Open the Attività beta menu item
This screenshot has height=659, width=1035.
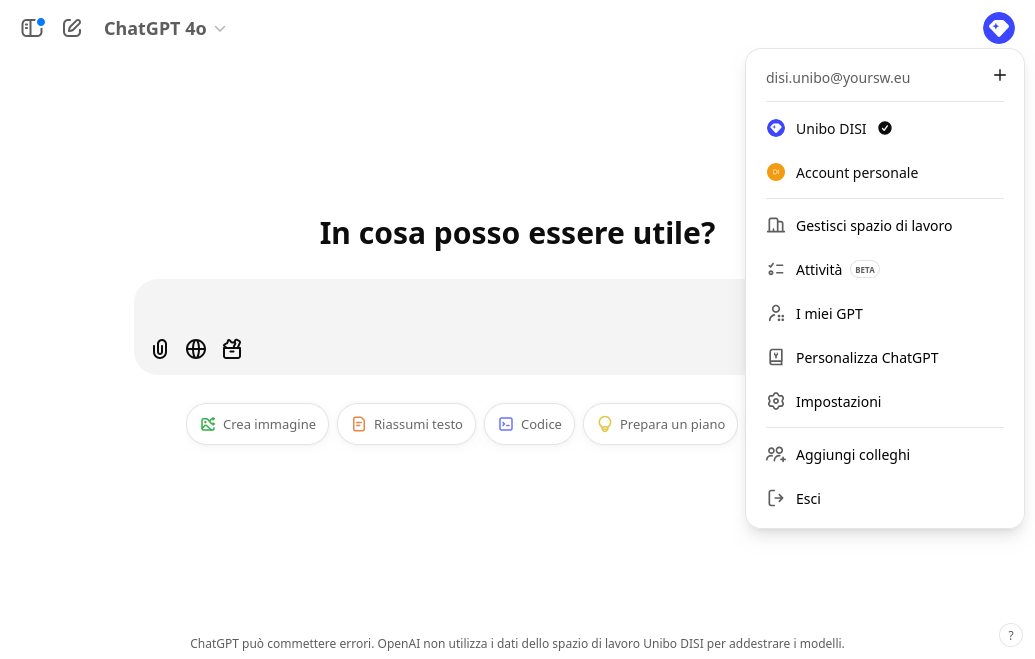click(819, 270)
